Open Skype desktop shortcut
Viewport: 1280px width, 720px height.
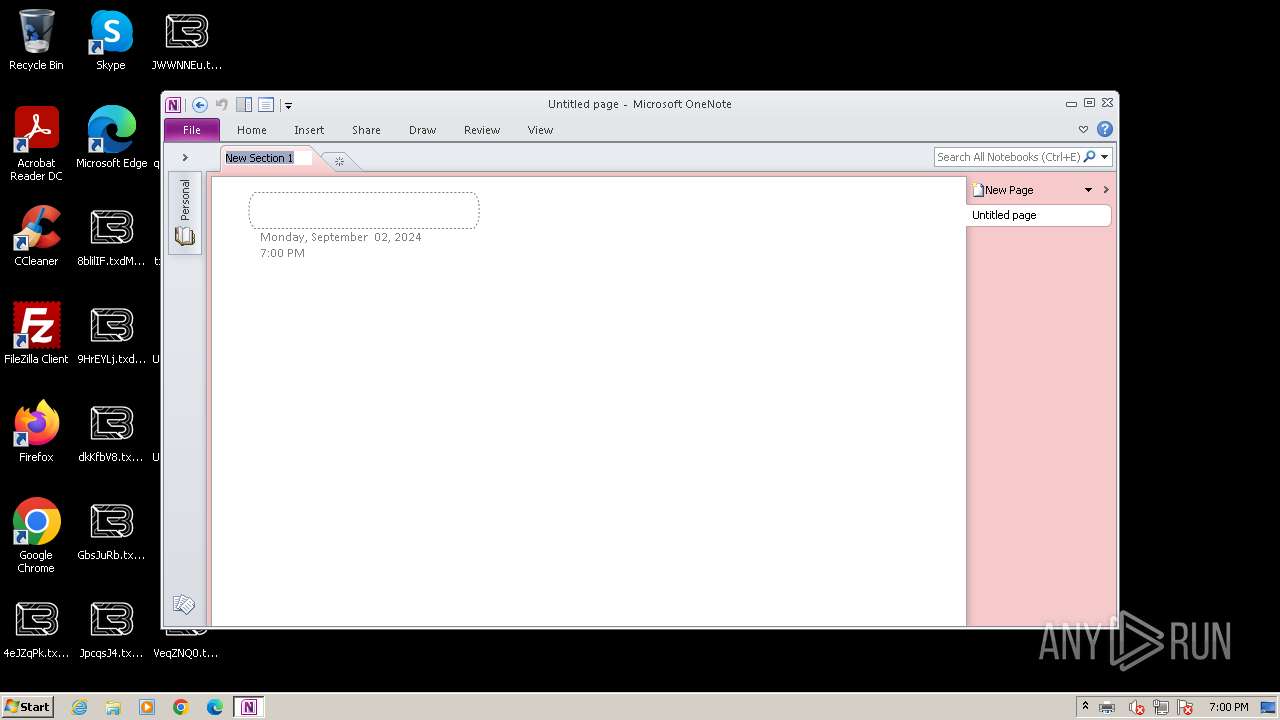pyautogui.click(x=111, y=40)
